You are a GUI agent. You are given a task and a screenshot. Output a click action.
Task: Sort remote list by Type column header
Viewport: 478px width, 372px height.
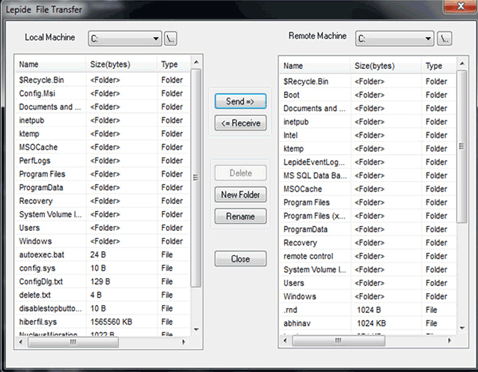point(439,66)
